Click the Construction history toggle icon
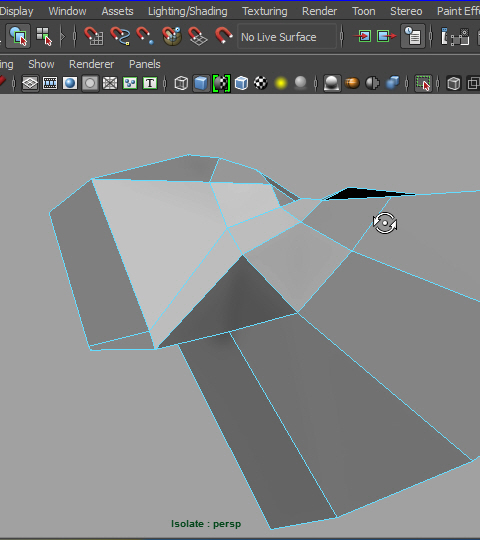 pos(413,36)
